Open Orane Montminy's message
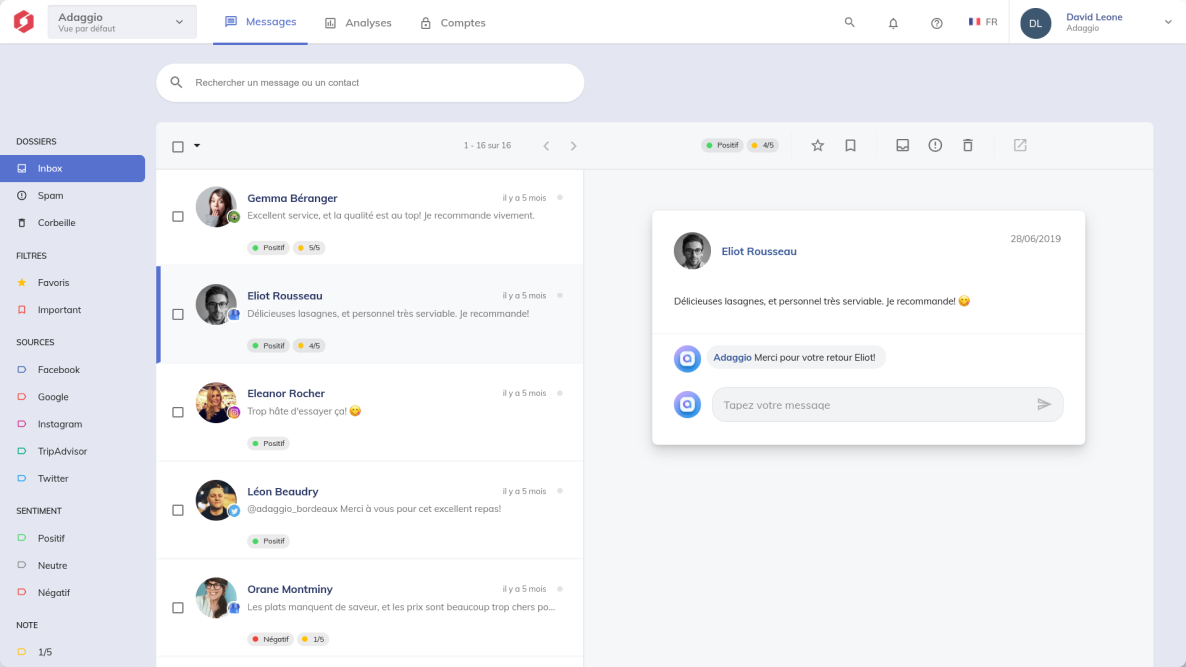The width and height of the screenshot is (1186, 667). point(370,607)
